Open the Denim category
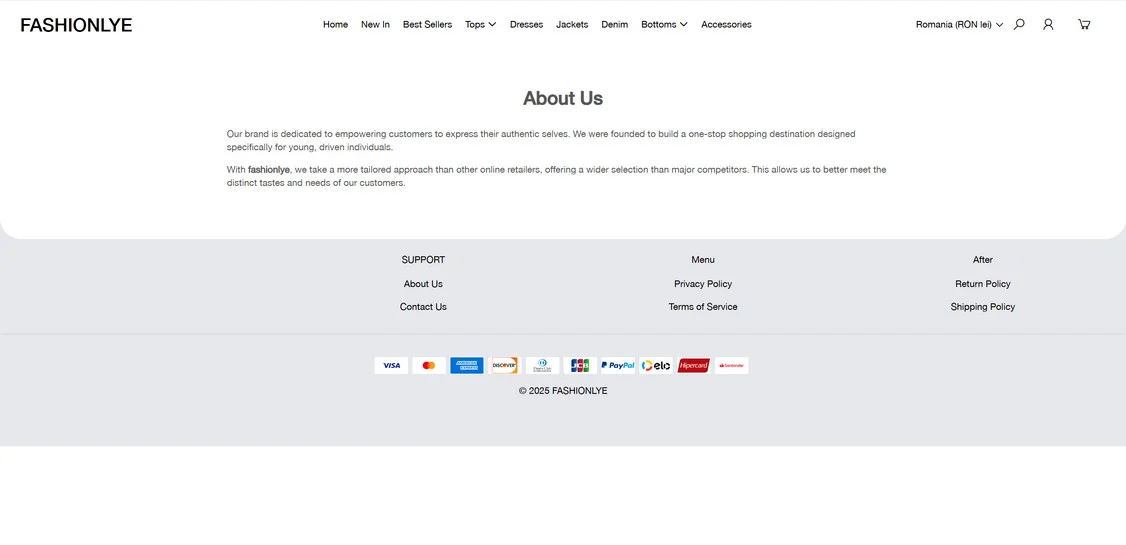This screenshot has height=545, width=1126. pos(615,24)
